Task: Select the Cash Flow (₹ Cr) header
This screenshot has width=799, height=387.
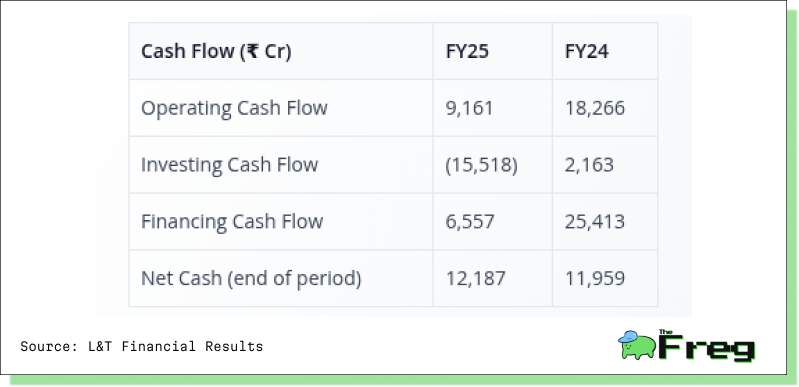Action: click(216, 51)
